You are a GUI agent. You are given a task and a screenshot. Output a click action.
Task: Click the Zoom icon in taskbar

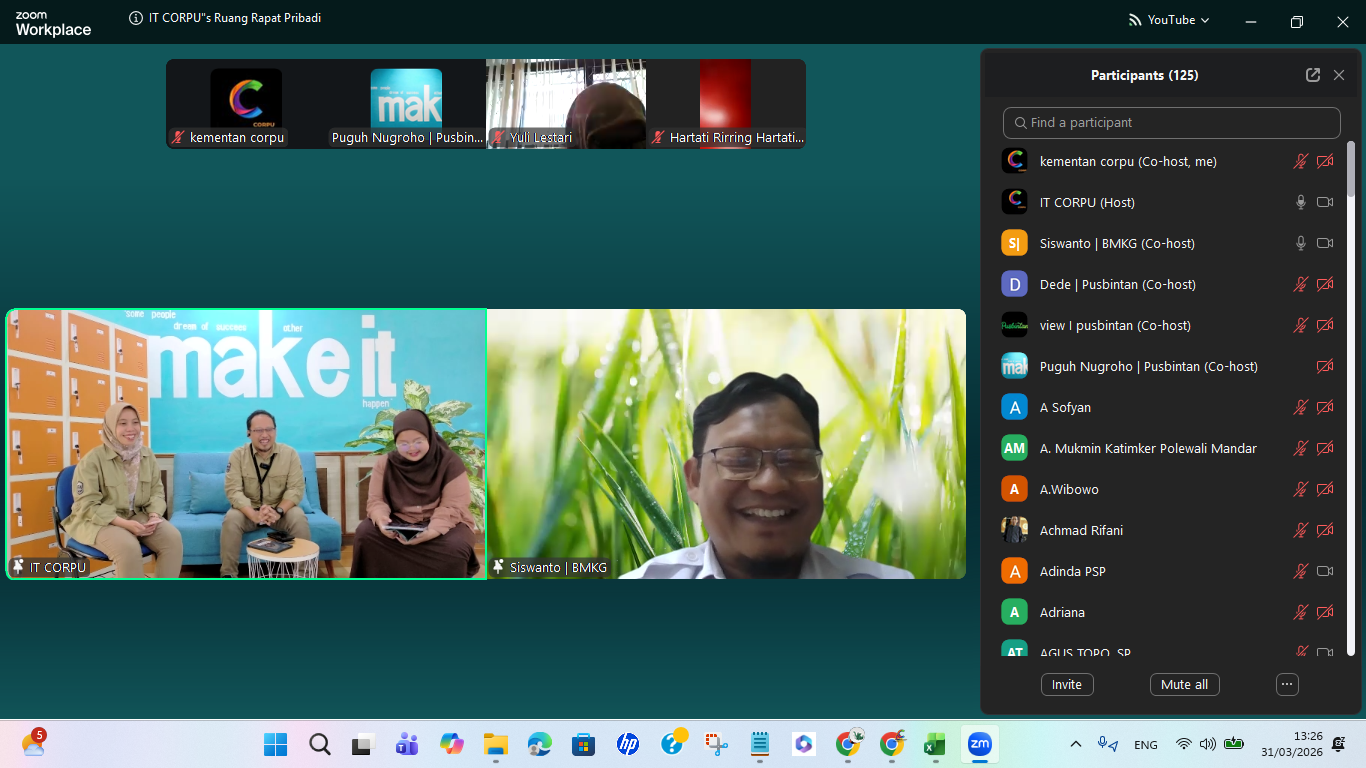coord(979,744)
